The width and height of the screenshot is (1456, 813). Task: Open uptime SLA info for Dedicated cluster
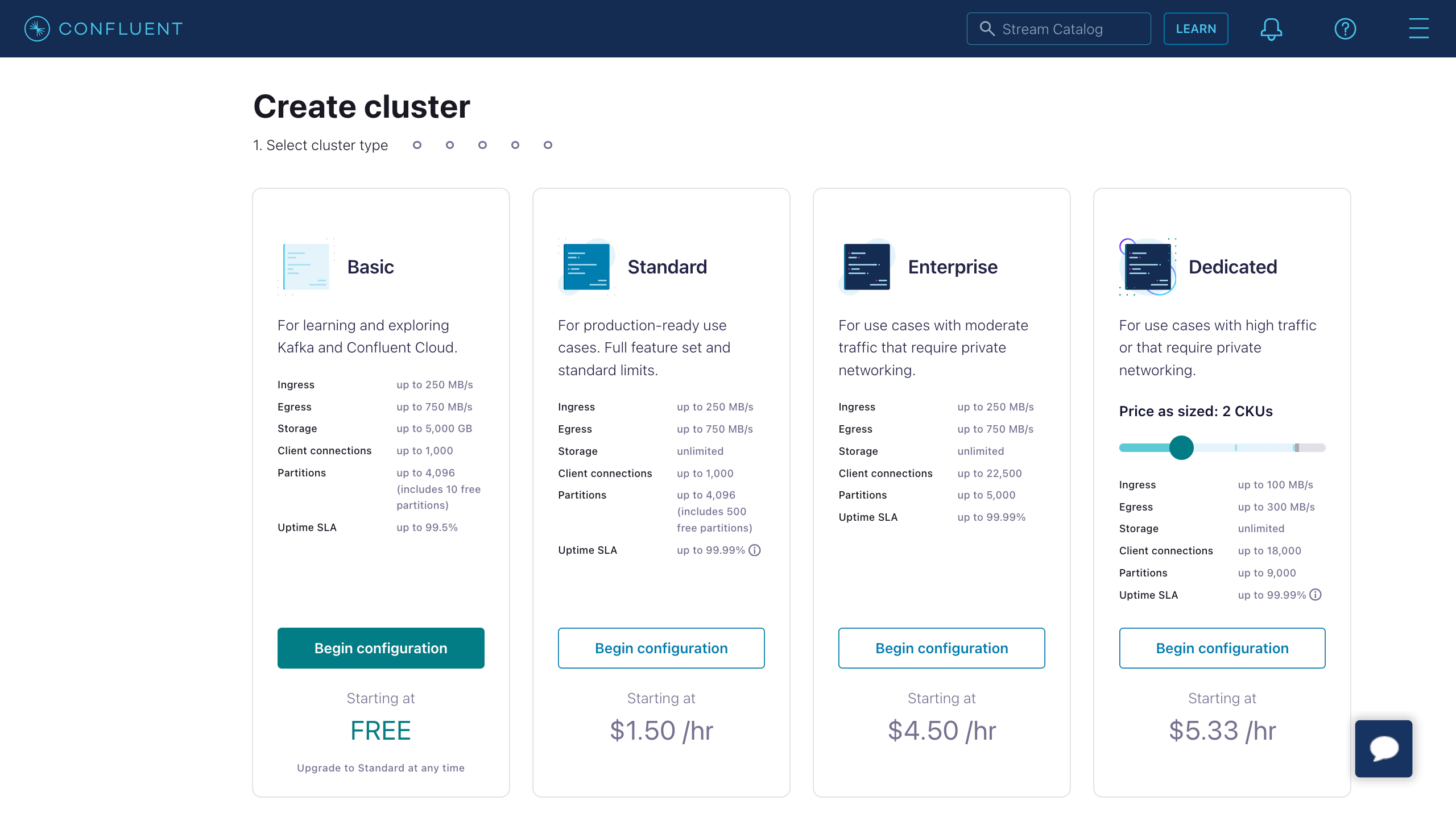(x=1316, y=595)
